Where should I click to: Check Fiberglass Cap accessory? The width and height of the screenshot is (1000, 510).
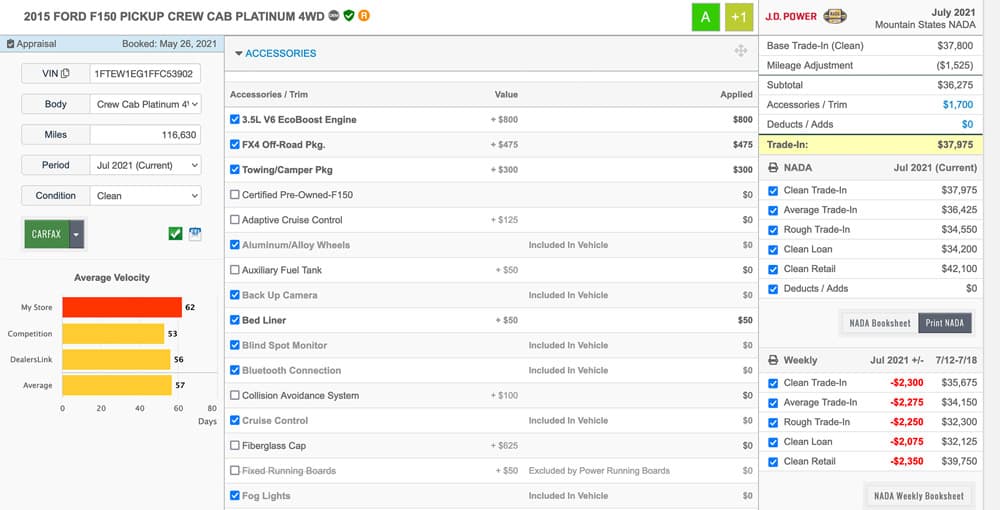click(235, 446)
